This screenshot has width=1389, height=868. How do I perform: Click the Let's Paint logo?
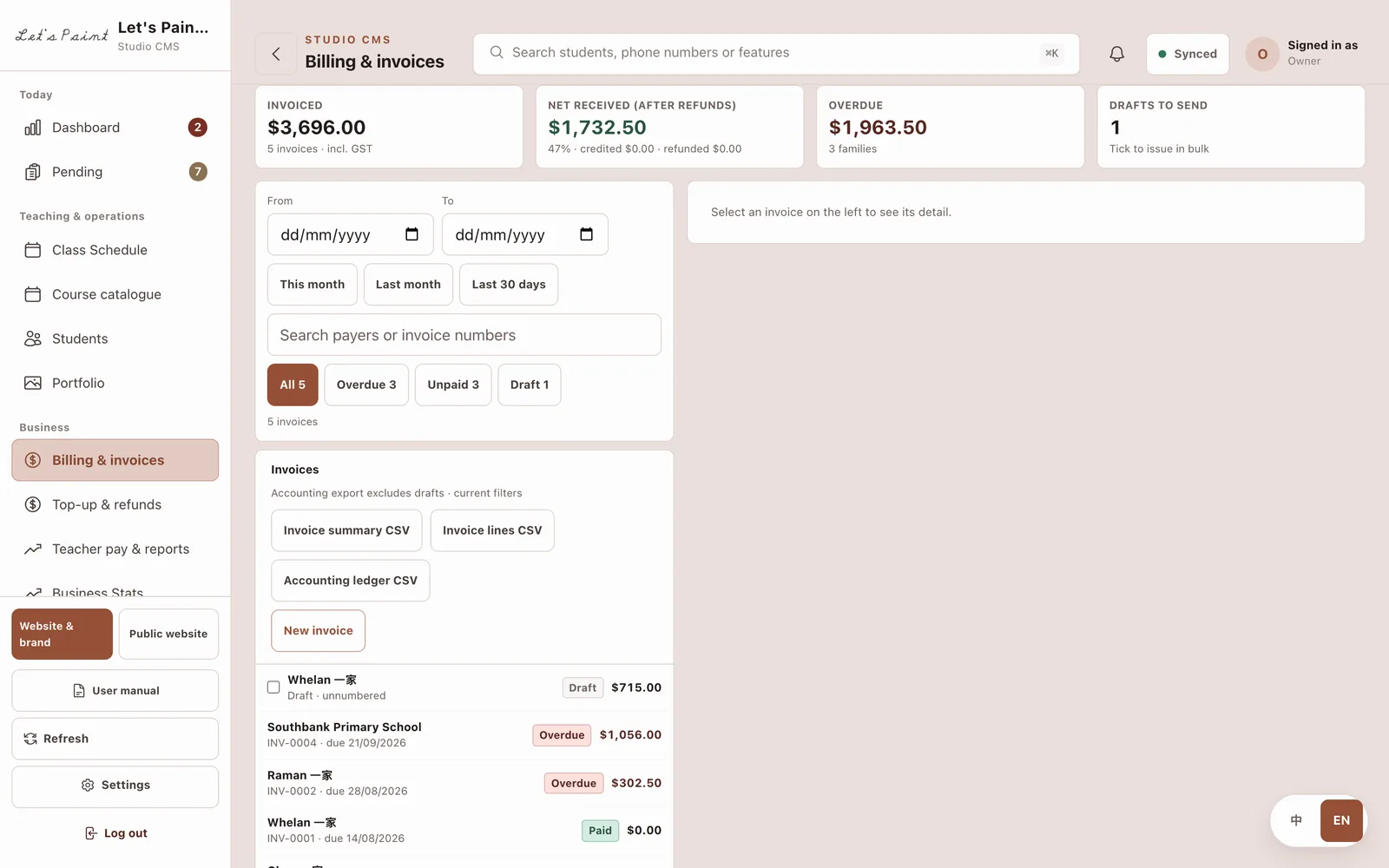62,36
